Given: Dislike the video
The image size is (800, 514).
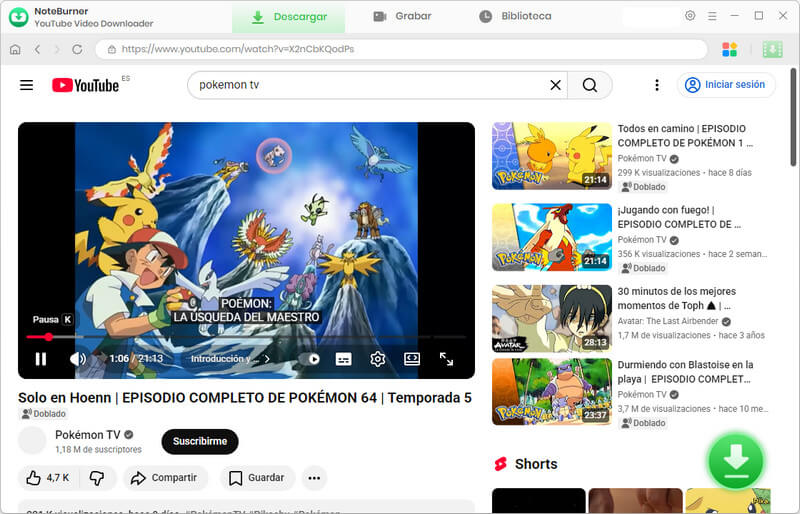Looking at the screenshot, I should pos(97,478).
